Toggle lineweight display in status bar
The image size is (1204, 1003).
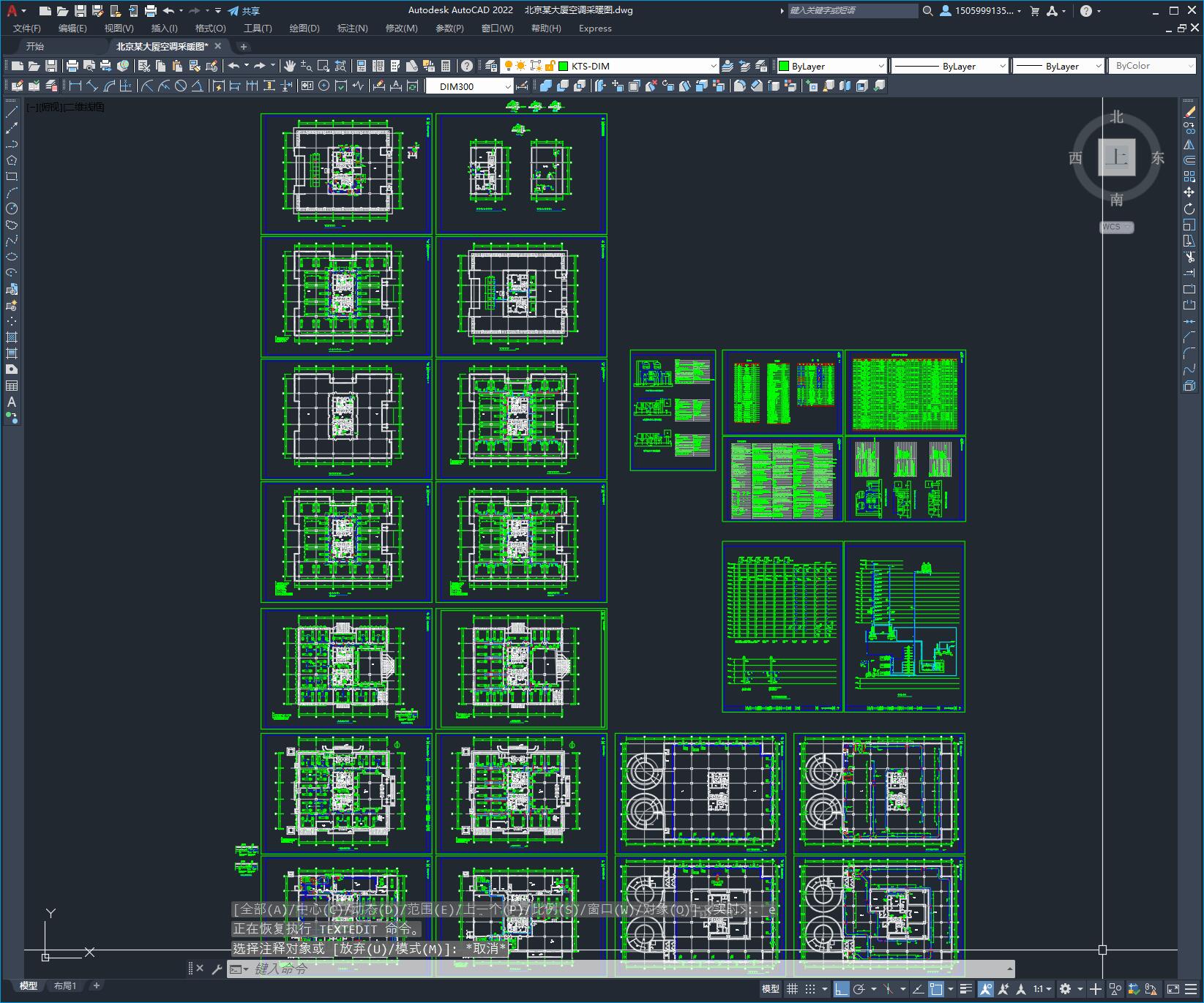coord(966,989)
